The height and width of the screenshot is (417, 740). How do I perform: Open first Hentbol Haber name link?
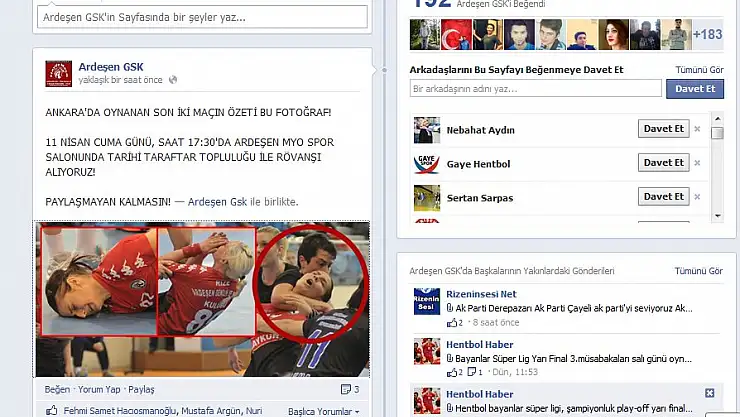479,344
